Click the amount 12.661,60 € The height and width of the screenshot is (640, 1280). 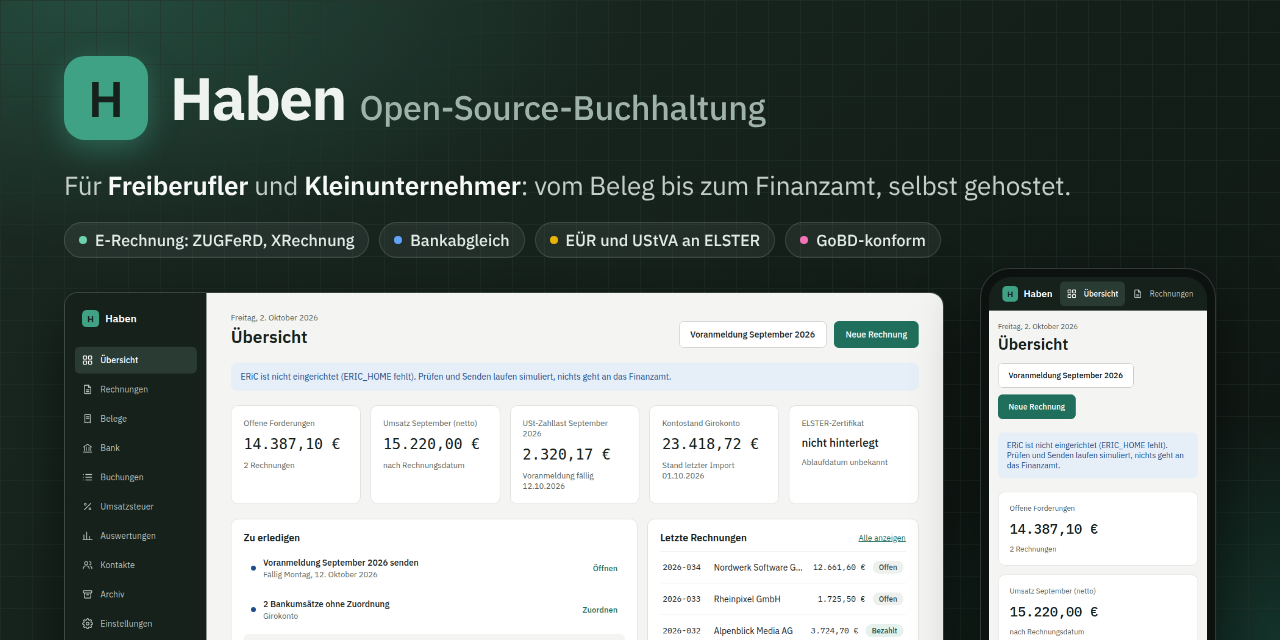coord(839,567)
